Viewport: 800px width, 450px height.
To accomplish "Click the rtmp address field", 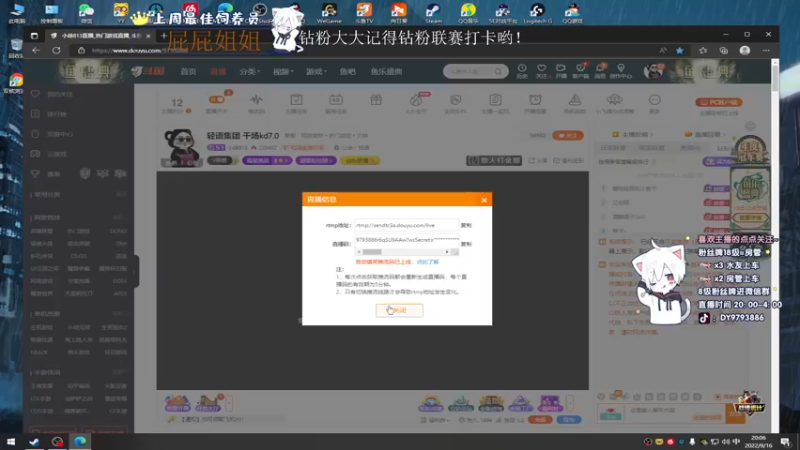I will click(407, 225).
